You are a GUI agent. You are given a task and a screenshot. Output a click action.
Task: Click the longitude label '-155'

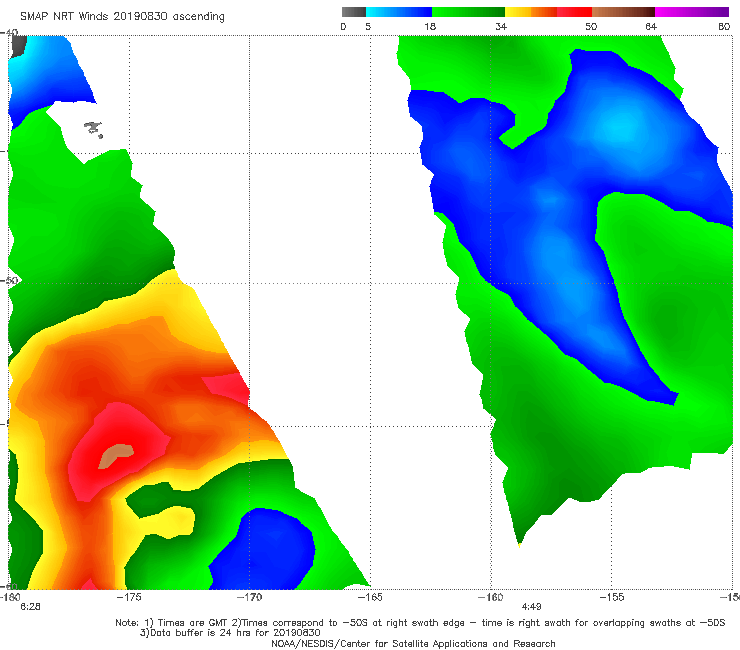tap(612, 597)
